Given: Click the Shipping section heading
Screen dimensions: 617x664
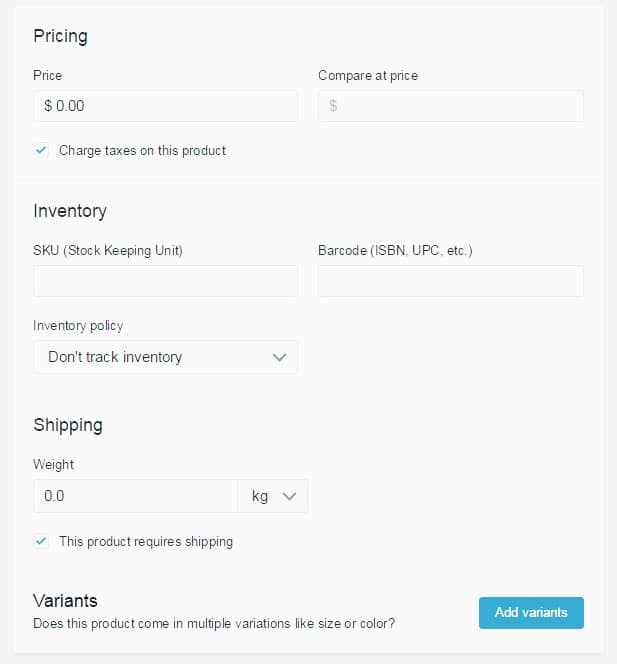Looking at the screenshot, I should [x=68, y=425].
